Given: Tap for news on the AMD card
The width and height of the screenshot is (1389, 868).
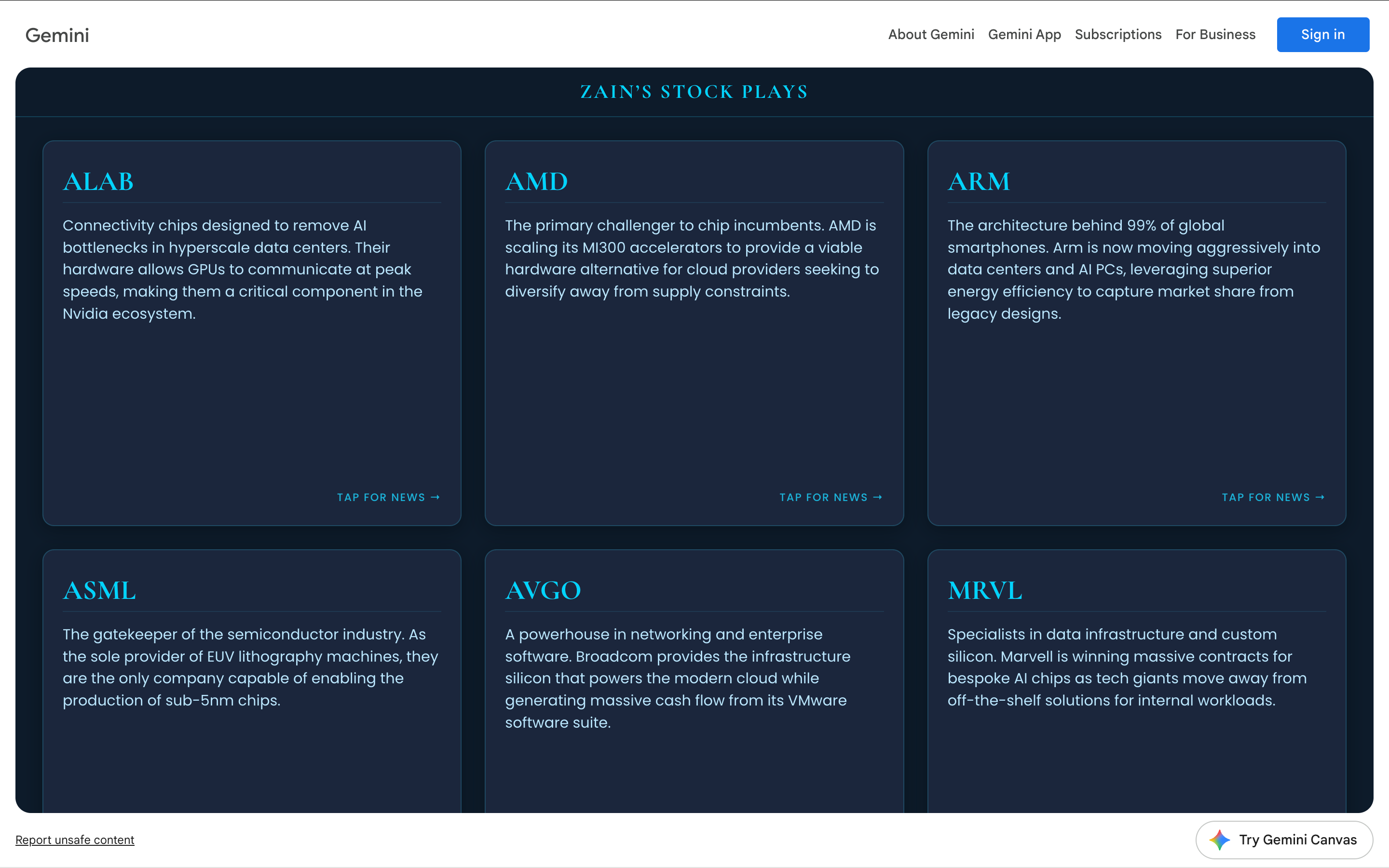Looking at the screenshot, I should click(823, 497).
